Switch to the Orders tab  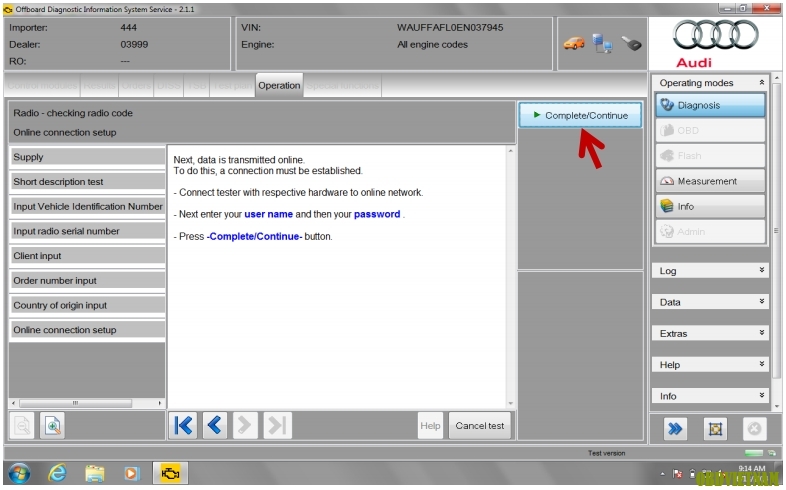tap(136, 86)
